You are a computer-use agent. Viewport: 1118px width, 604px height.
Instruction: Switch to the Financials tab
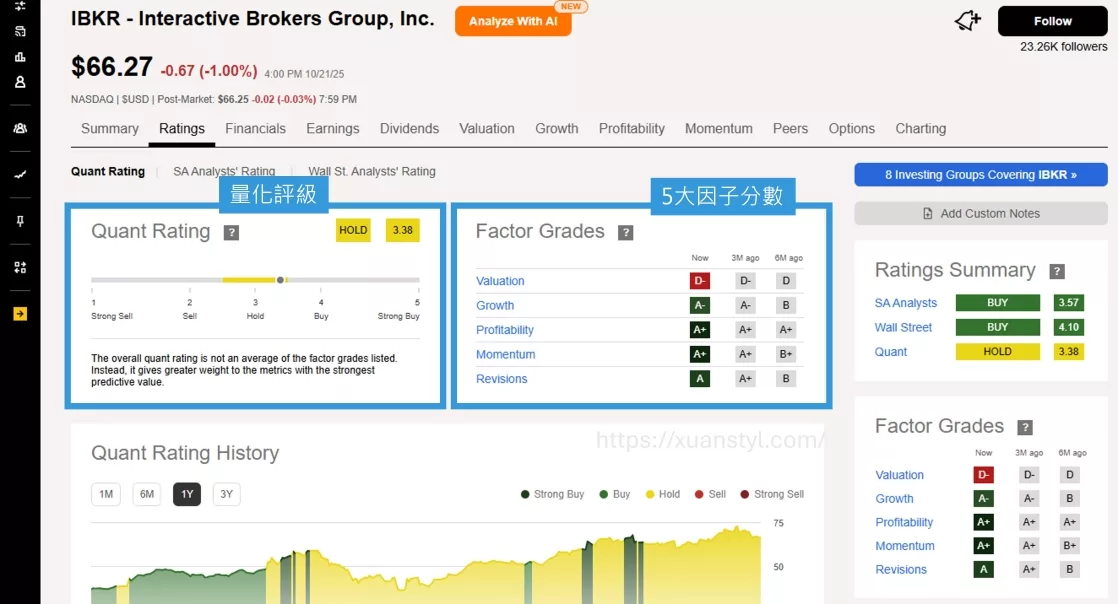tap(256, 128)
